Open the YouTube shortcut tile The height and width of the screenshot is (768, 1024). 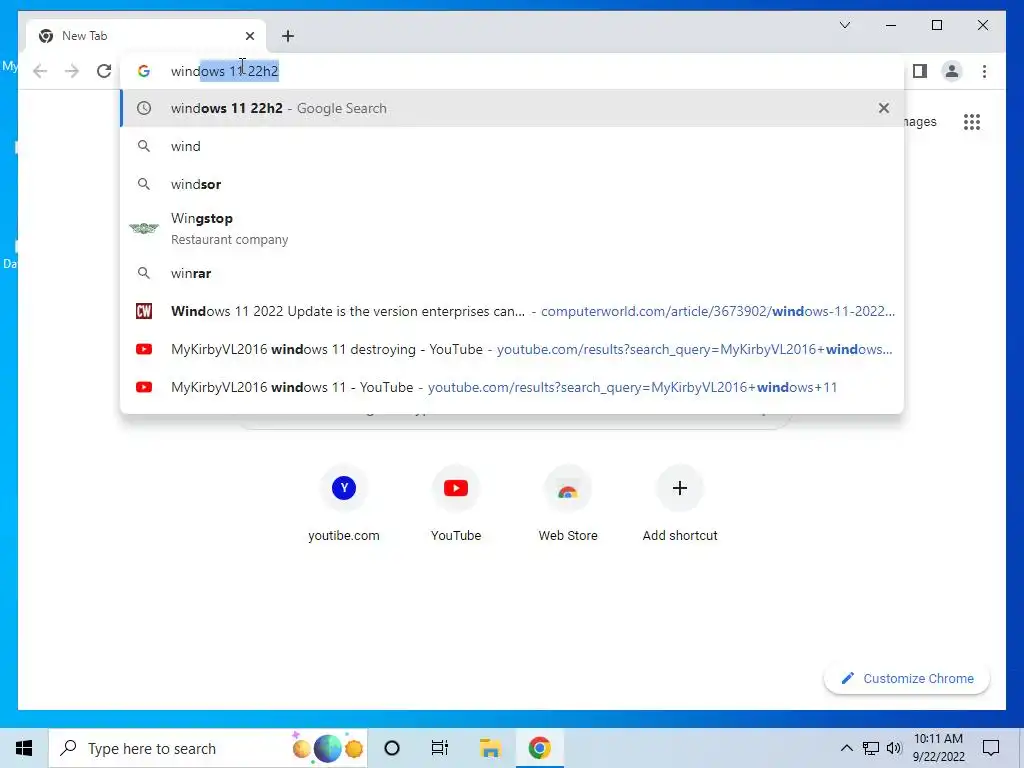click(456, 504)
